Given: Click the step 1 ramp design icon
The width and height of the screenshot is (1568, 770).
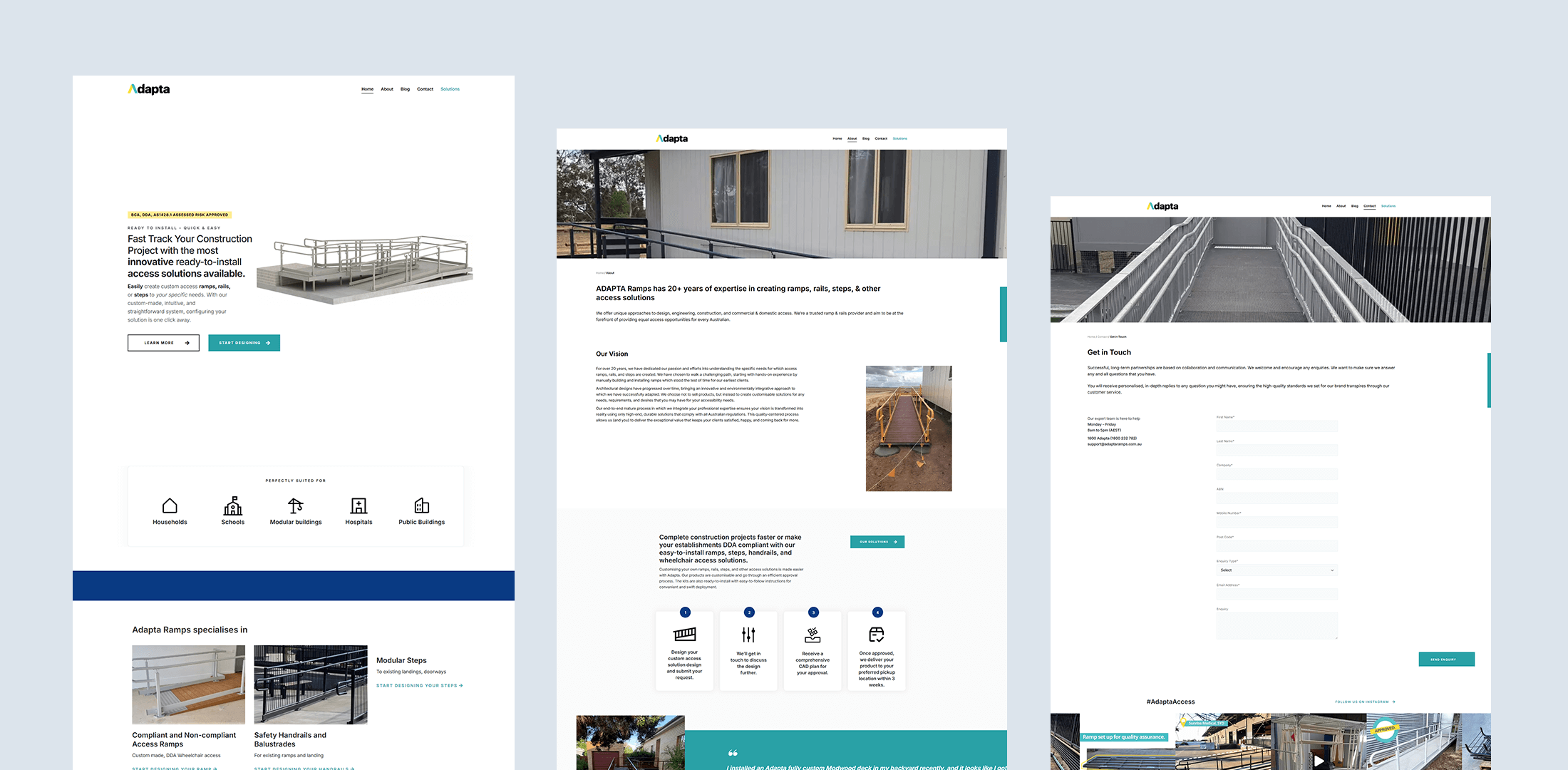Looking at the screenshot, I should [x=684, y=634].
